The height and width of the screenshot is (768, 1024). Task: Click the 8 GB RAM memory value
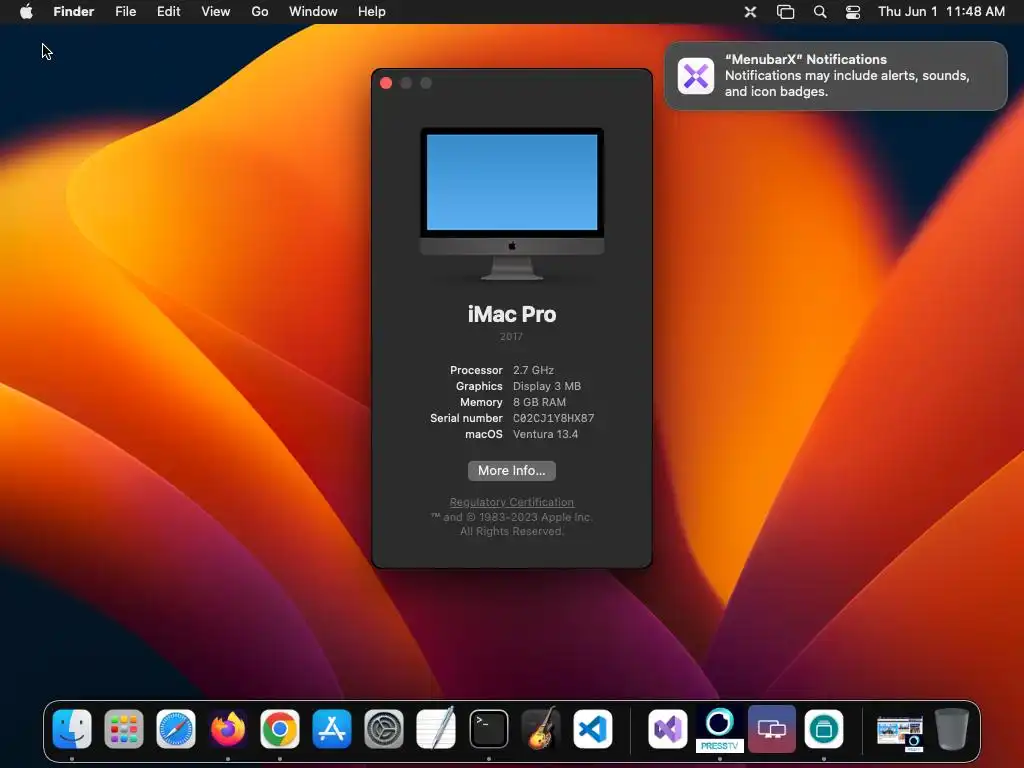(x=539, y=402)
